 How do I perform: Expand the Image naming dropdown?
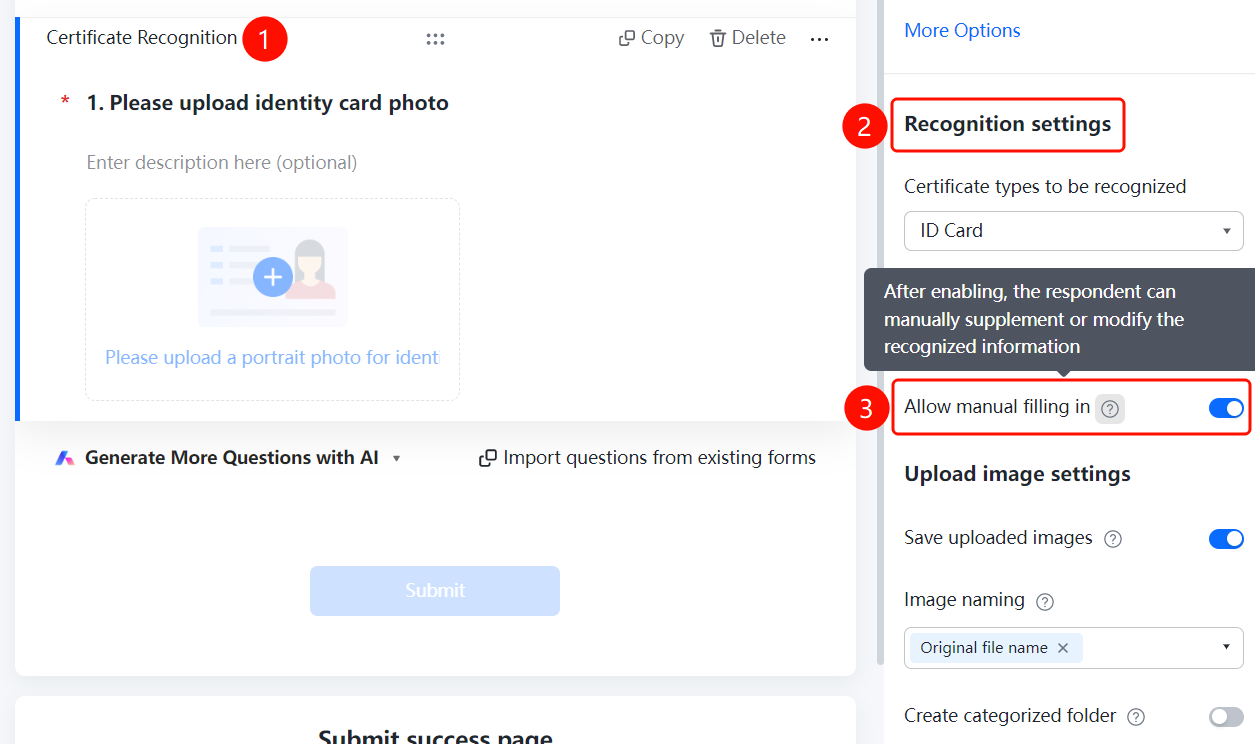1074,648
